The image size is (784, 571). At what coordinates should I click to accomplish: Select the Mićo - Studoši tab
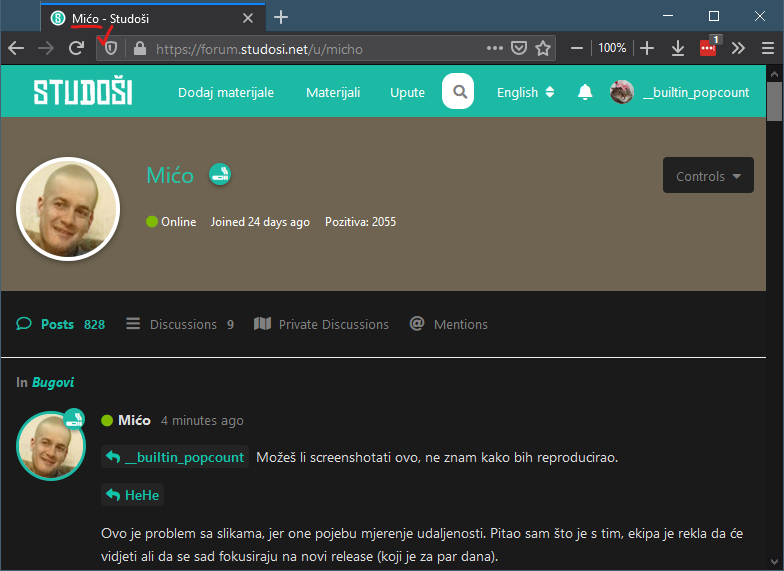[x=153, y=18]
